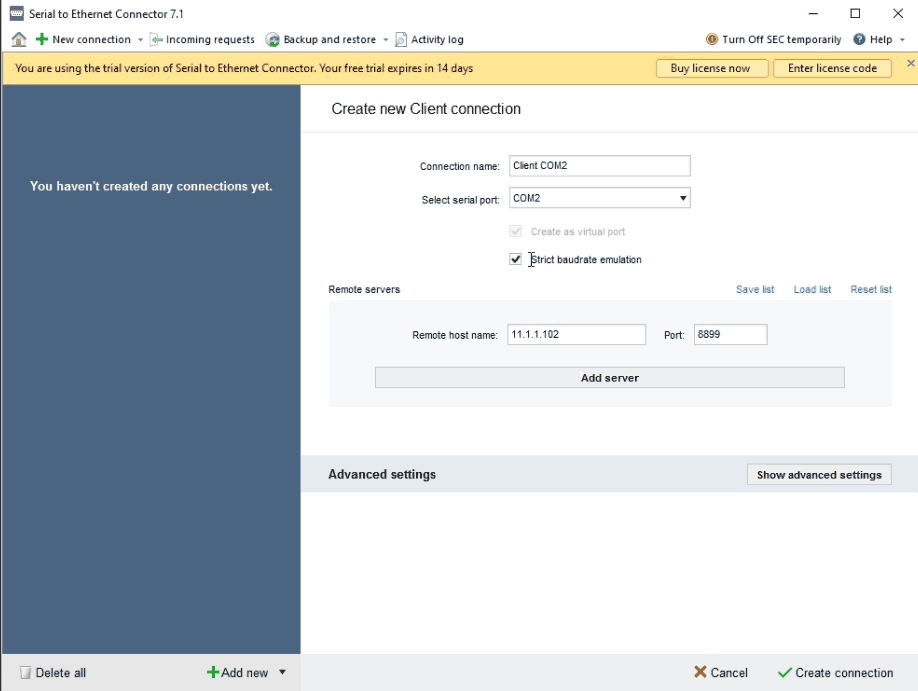Click Enter license code button

point(832,68)
